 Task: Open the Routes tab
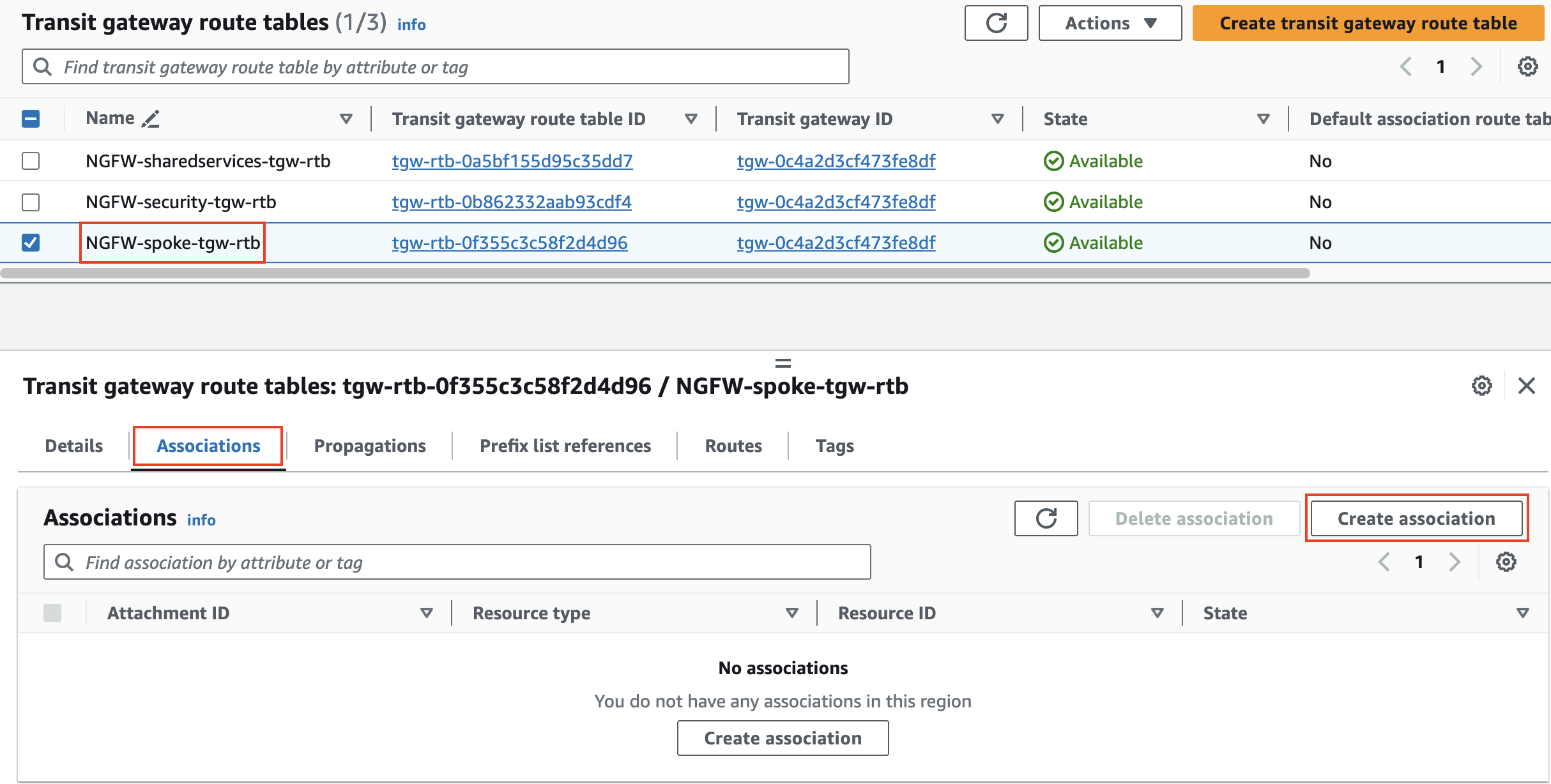pyautogui.click(x=733, y=446)
